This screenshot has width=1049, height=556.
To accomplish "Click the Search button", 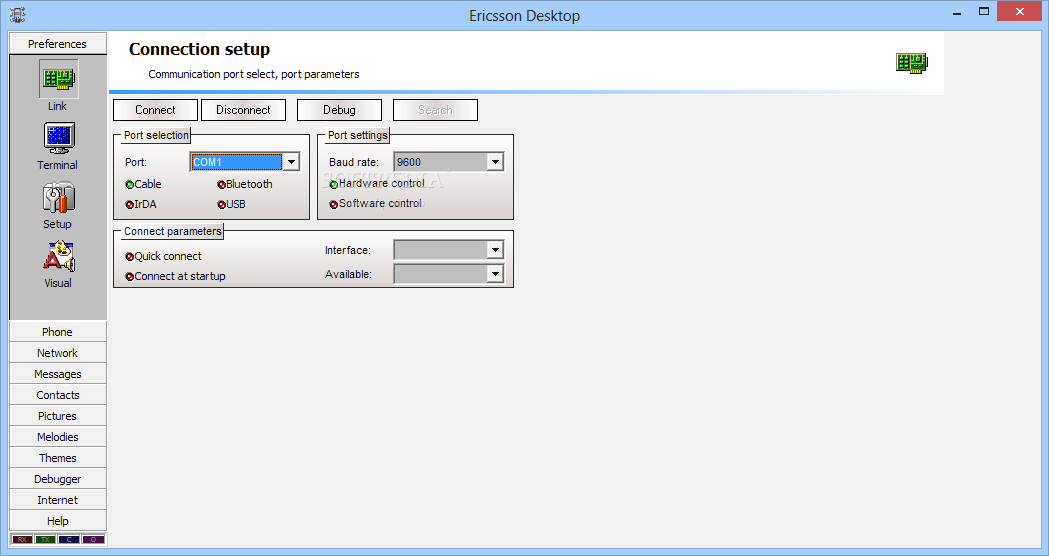I will pyautogui.click(x=436, y=110).
